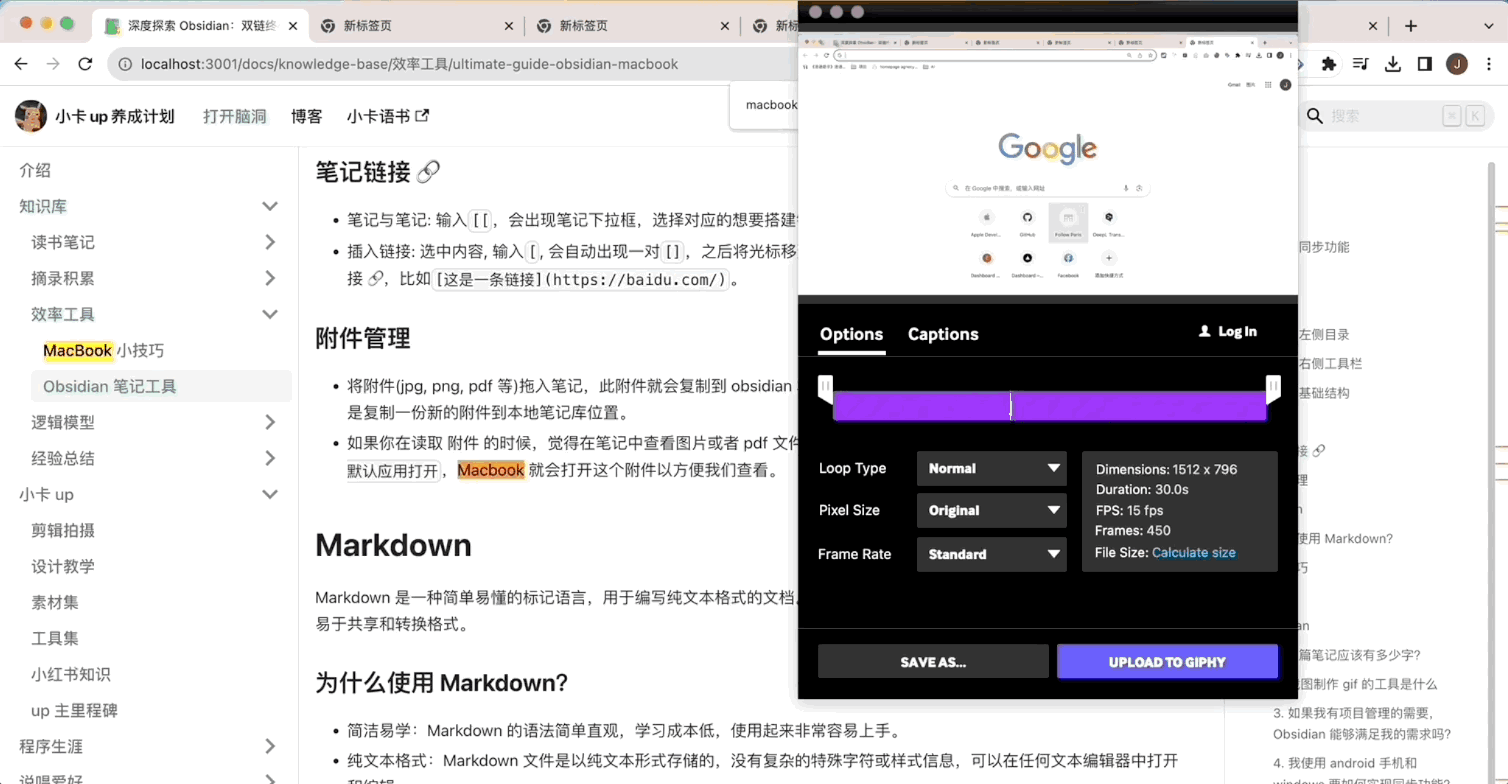This screenshot has height=784, width=1508.
Task: Open the Loop Type dropdown set to Normal
Action: (x=991, y=468)
